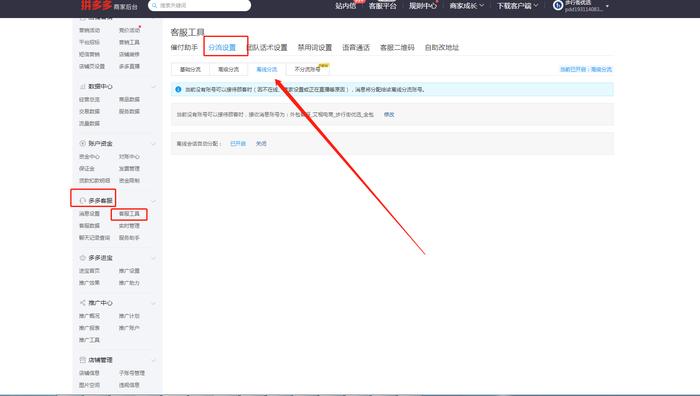The width and height of the screenshot is (700, 396).
Task: Open 图片空间 under 店铺管理
Action: pos(89,385)
